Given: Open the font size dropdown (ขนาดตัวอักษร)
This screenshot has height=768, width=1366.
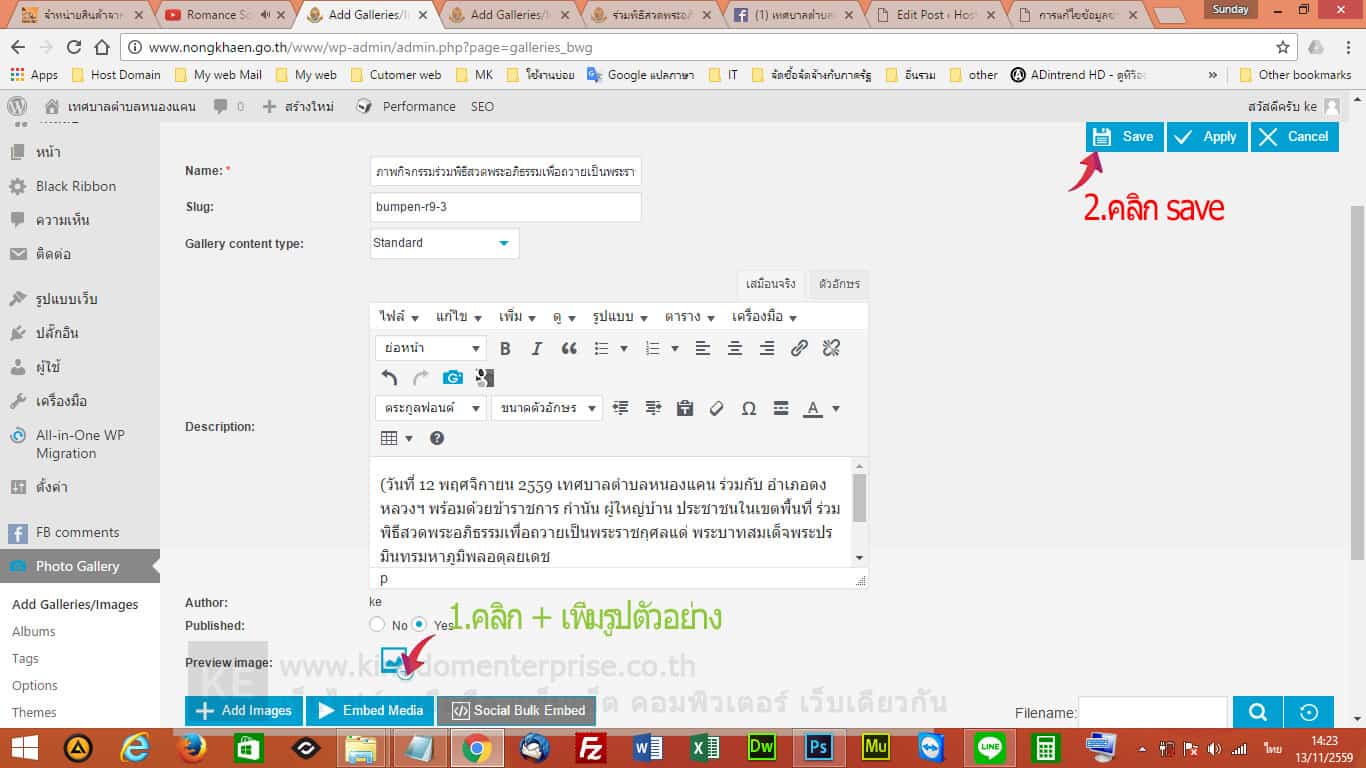Looking at the screenshot, I should click(546, 408).
